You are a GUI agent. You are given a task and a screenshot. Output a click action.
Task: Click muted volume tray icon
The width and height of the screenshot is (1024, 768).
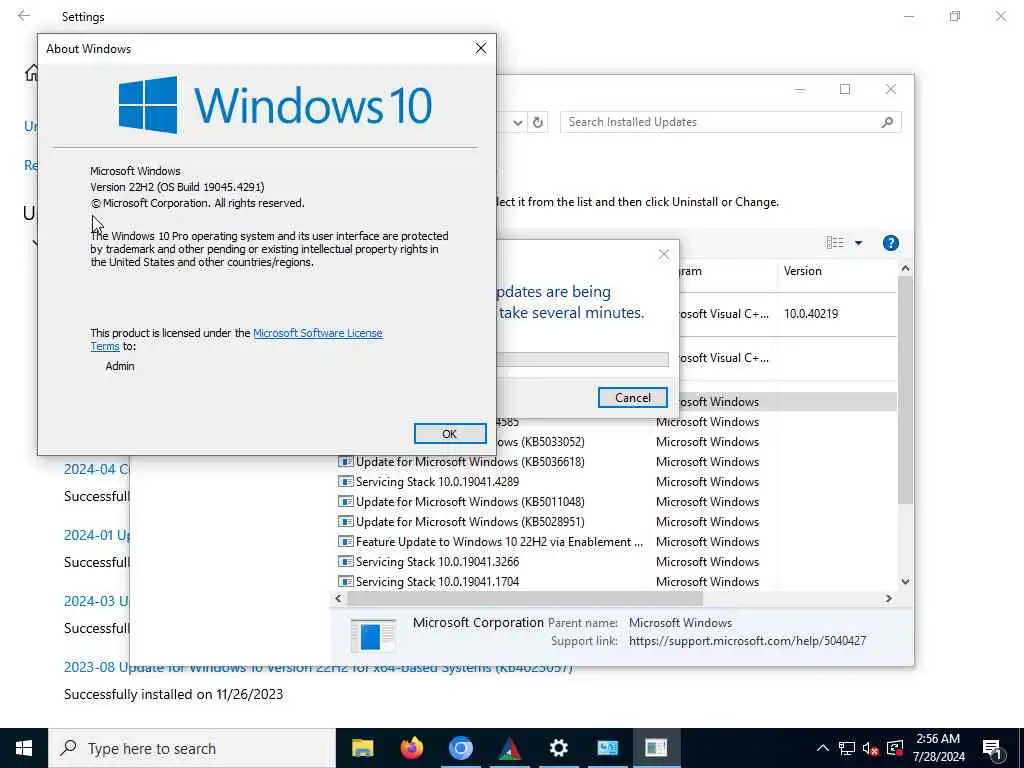[871, 748]
